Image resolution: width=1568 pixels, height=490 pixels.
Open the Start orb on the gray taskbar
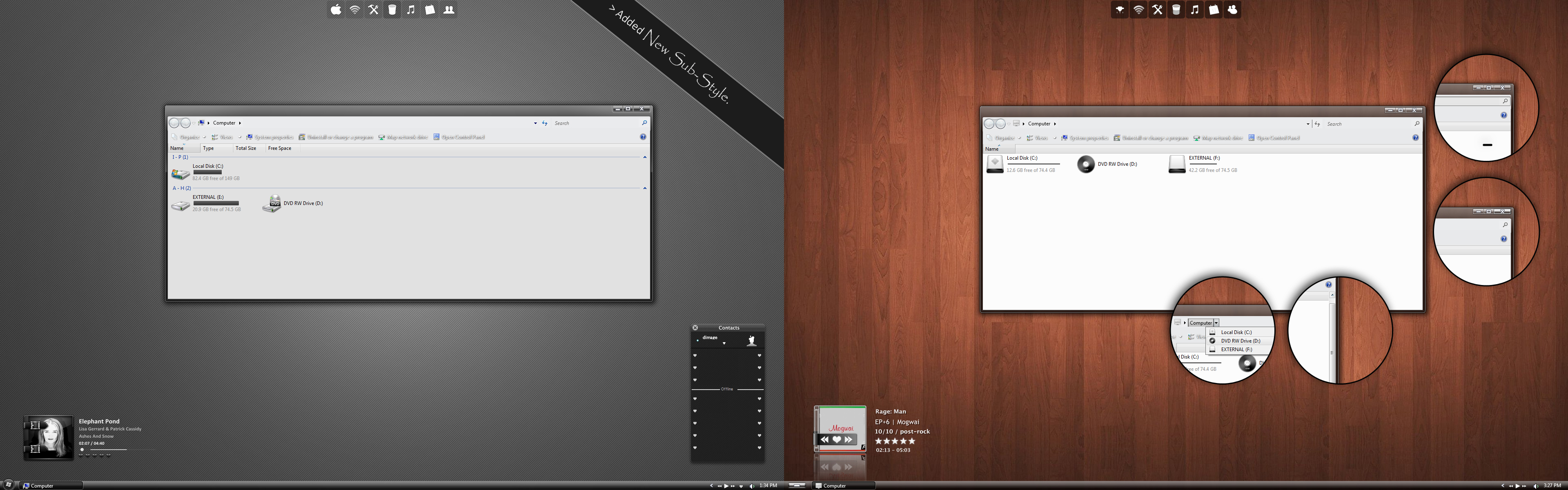click(9, 485)
